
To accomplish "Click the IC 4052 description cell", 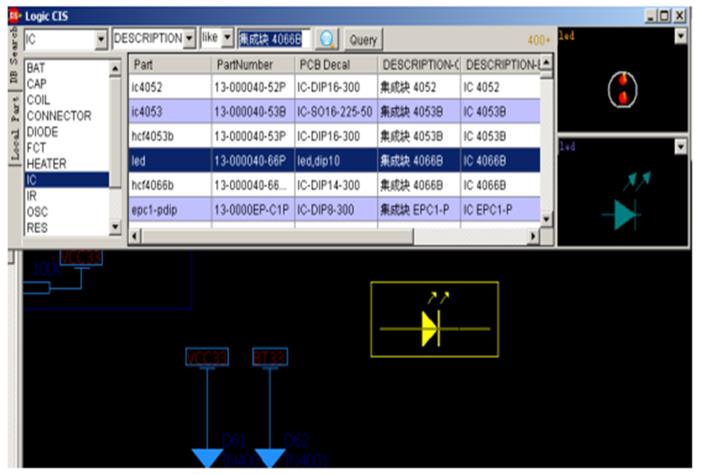I will [x=500, y=87].
